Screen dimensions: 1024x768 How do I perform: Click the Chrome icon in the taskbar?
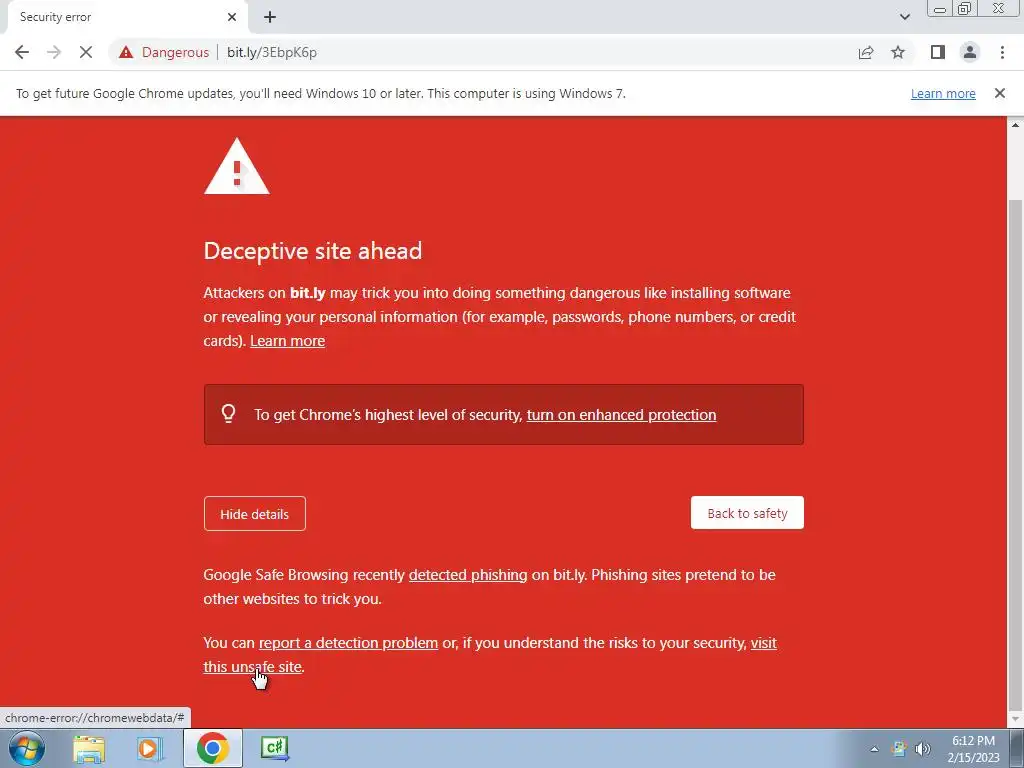pyautogui.click(x=212, y=748)
